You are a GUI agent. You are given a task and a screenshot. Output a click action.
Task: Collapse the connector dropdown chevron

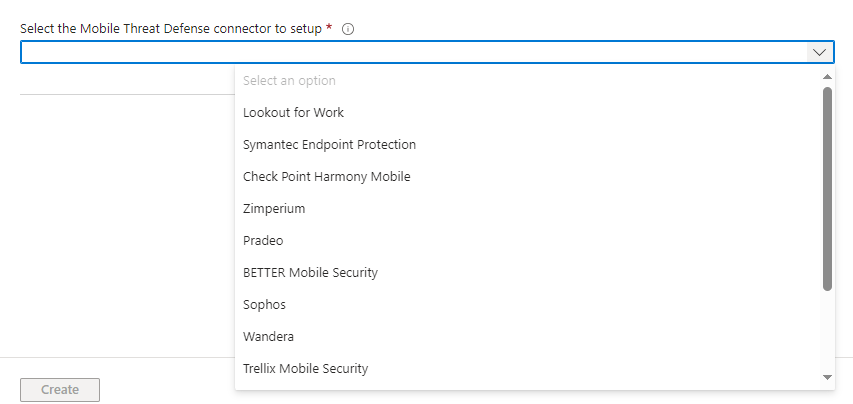click(x=819, y=52)
